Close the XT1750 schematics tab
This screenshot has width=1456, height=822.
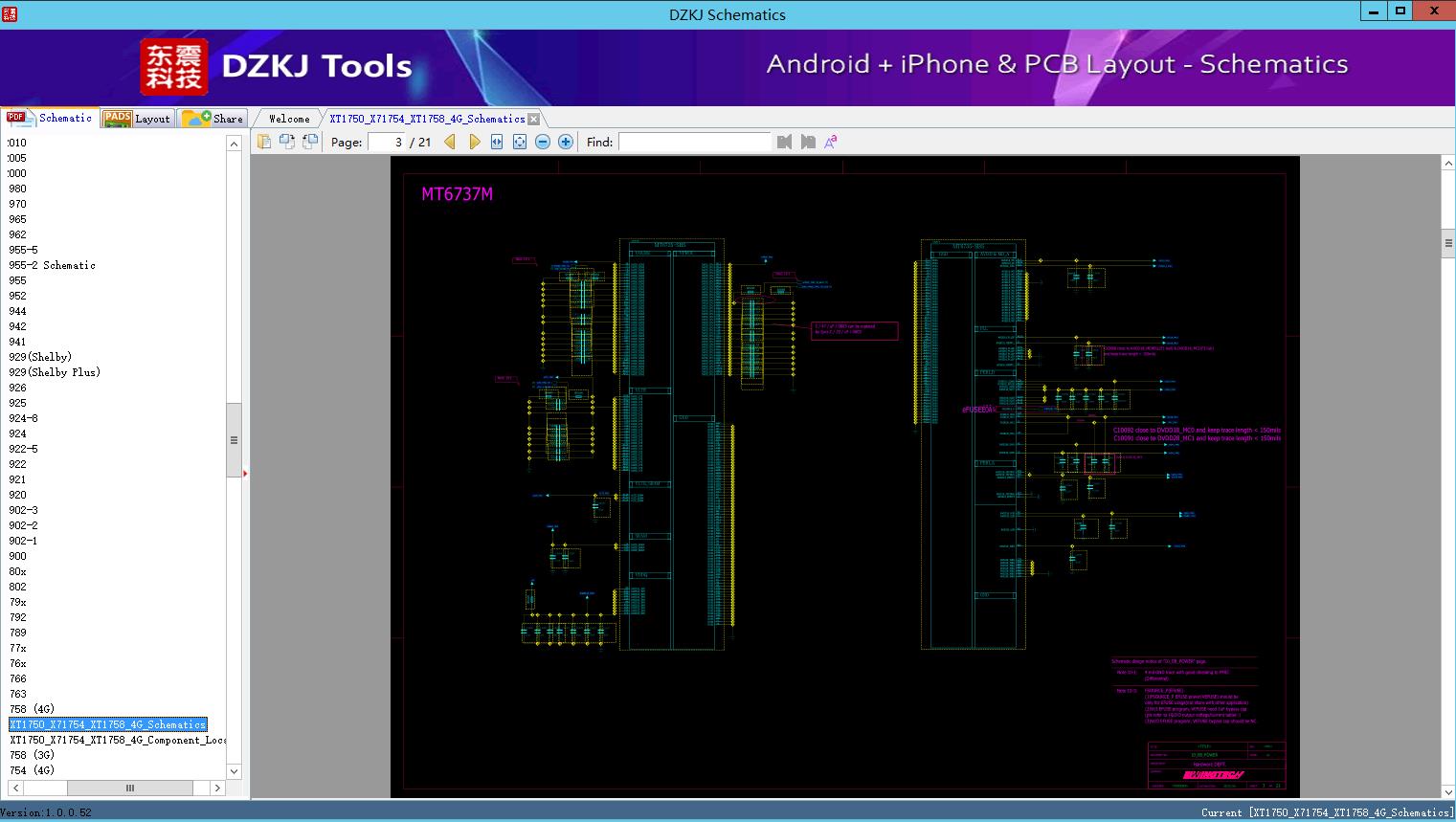click(x=534, y=119)
